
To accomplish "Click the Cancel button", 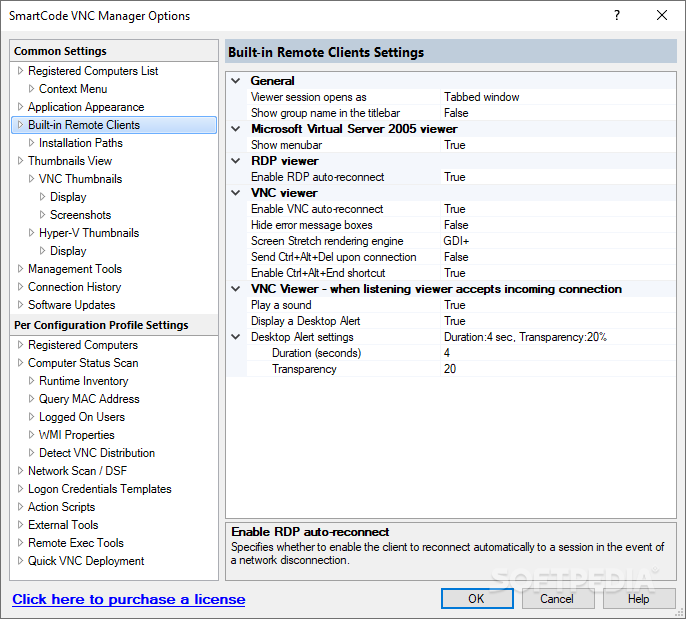I will pos(557,598).
